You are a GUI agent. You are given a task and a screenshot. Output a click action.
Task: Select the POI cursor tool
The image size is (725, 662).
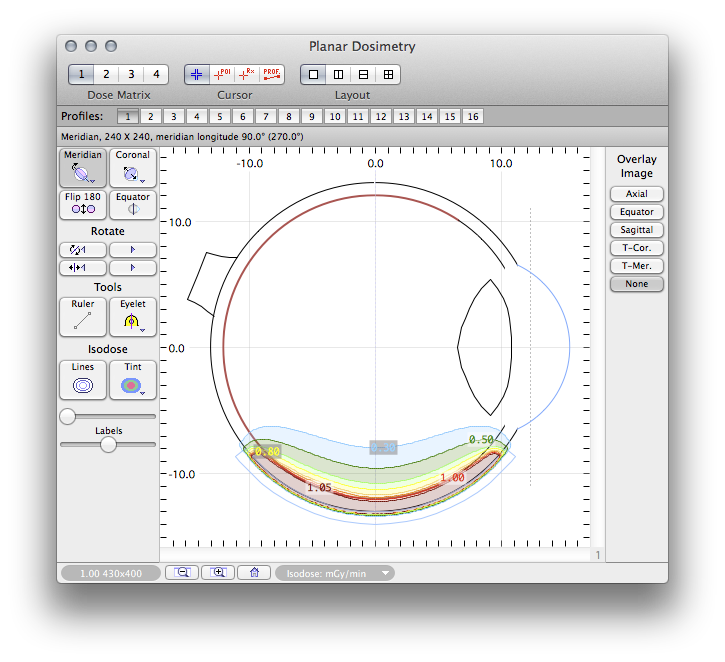click(222, 74)
